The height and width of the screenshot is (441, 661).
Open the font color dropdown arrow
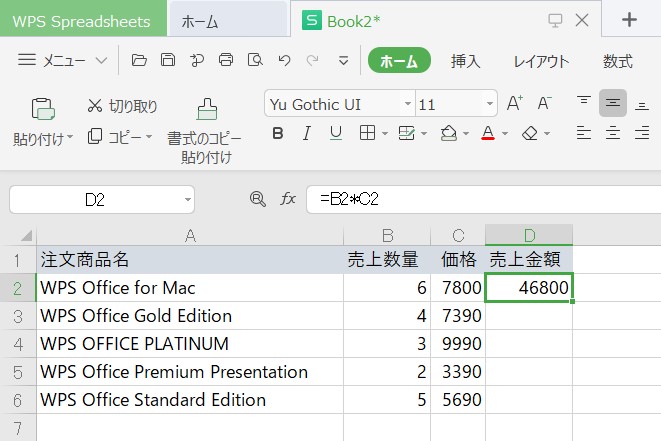click(x=505, y=134)
